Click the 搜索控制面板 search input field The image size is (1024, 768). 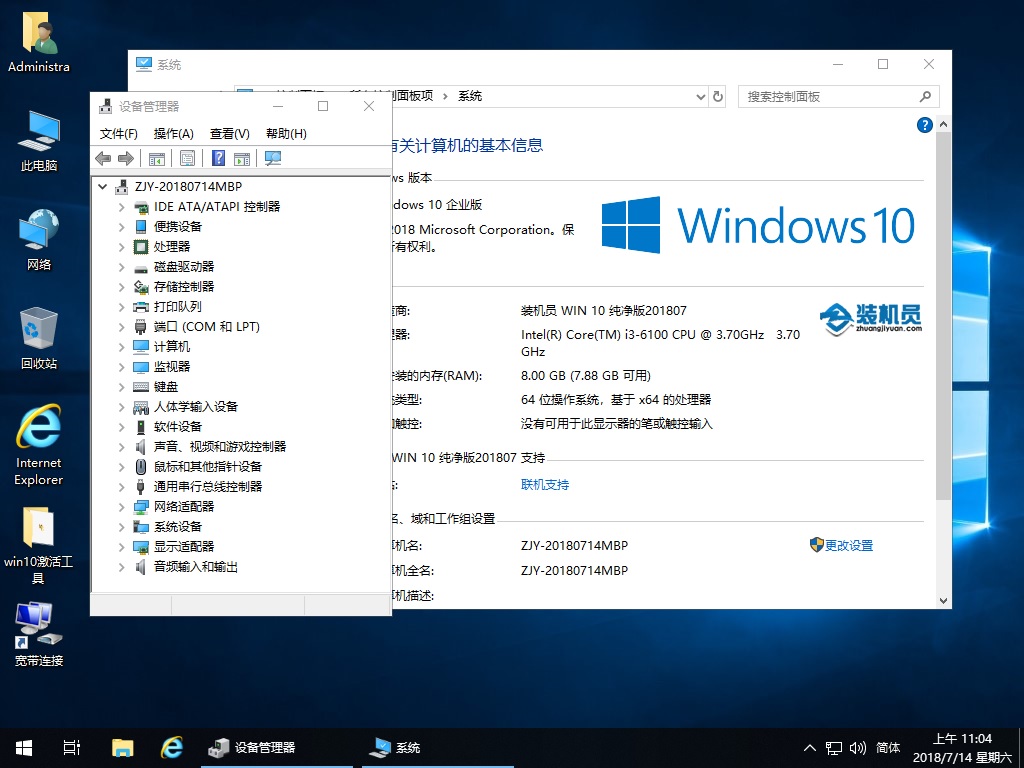click(x=828, y=97)
